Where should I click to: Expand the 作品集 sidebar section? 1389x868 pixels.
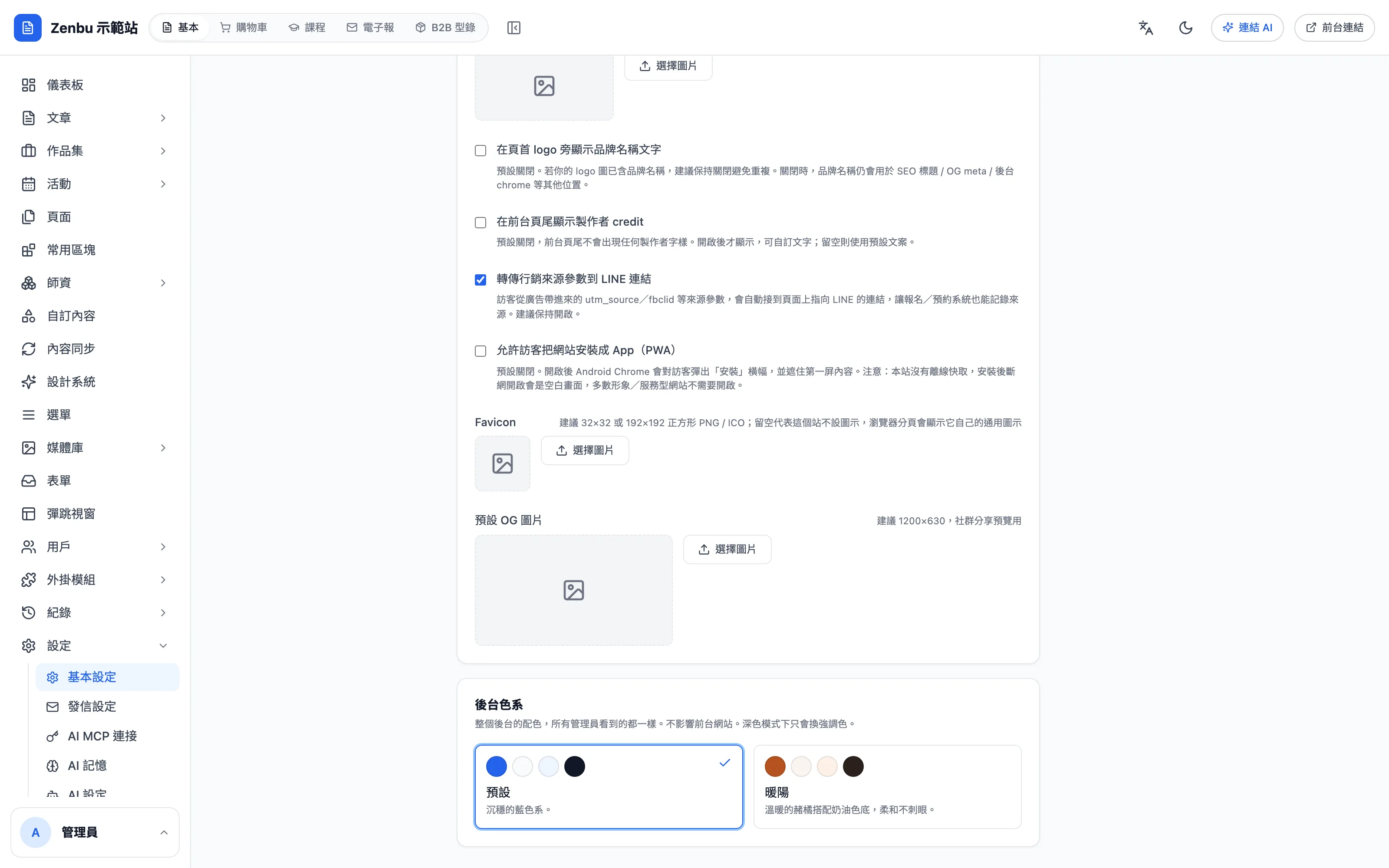point(163,151)
